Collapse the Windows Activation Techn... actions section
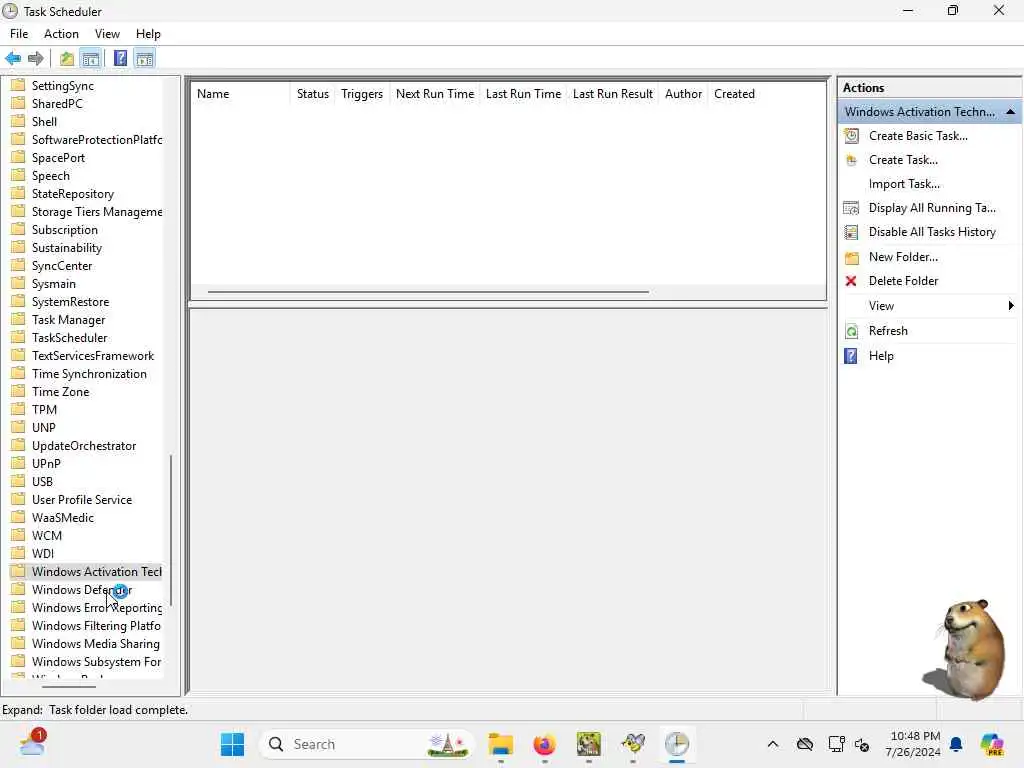The height and width of the screenshot is (768, 1024). coord(1010,112)
